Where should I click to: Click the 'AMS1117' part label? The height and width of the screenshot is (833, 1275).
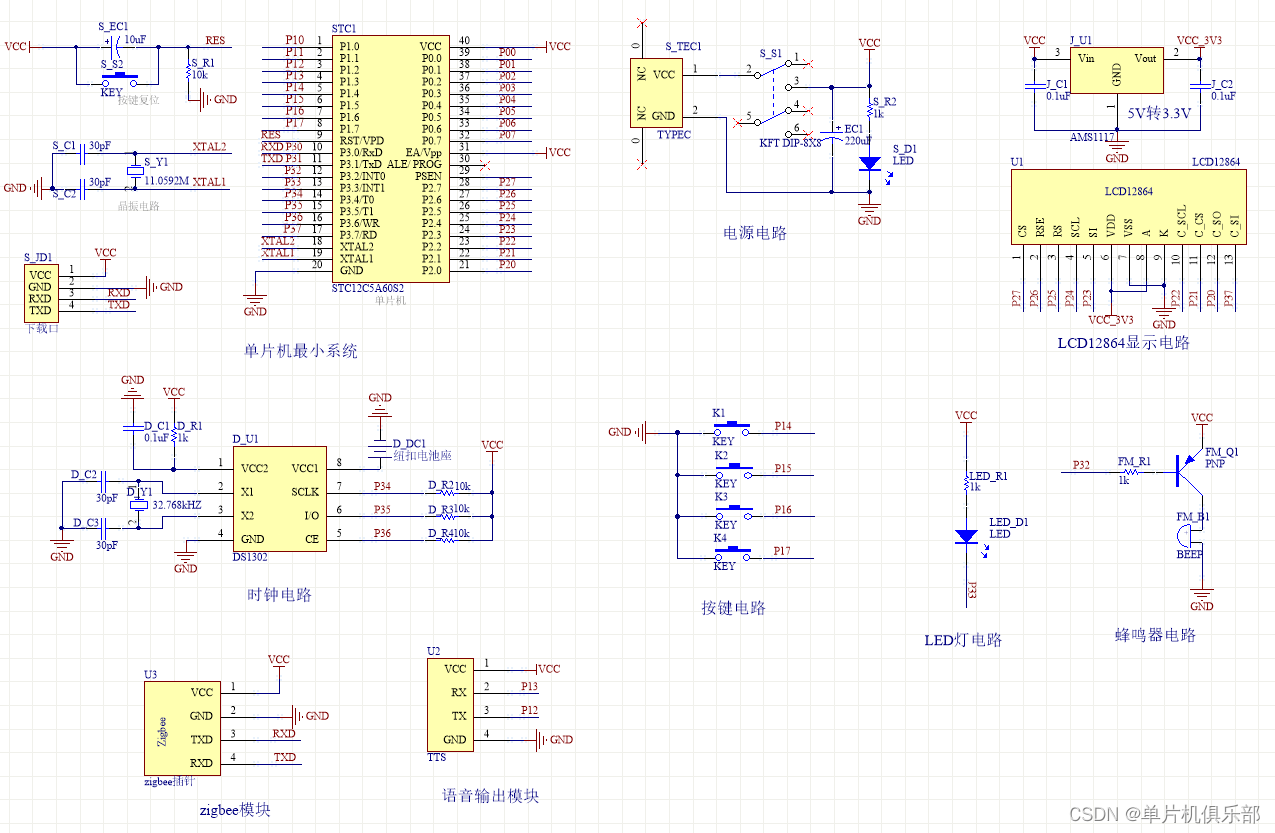[1092, 136]
